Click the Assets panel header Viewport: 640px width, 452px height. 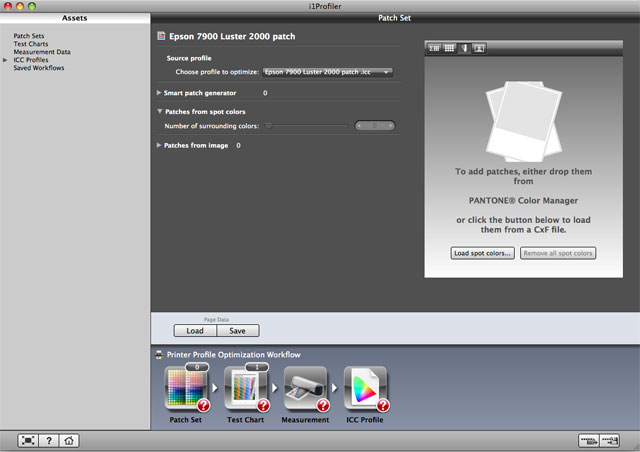[x=75, y=18]
